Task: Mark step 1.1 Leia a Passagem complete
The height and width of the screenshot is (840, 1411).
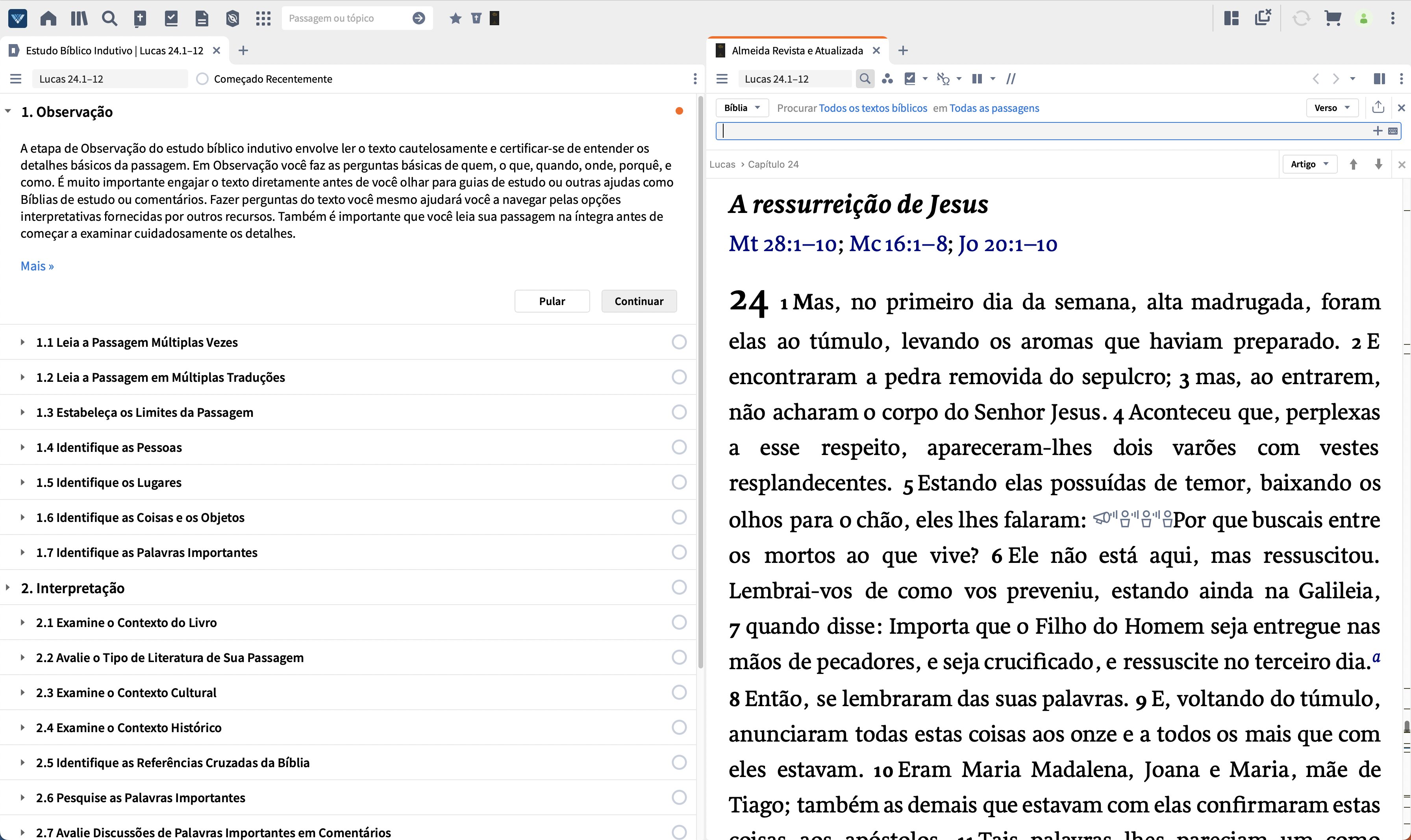Action: point(679,342)
